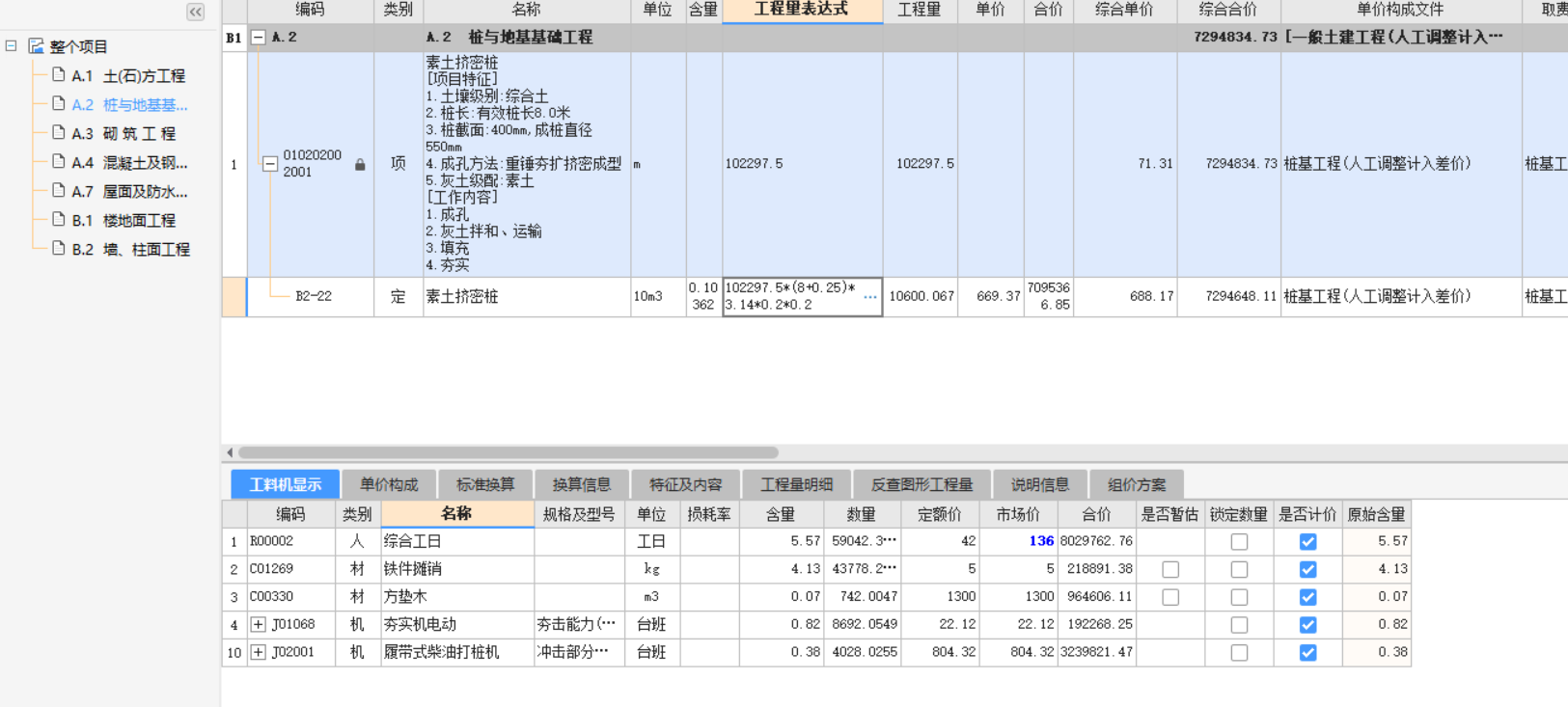The image size is (1568, 707).
Task: Click the 方垫木 material name cell
Action: tap(457, 597)
